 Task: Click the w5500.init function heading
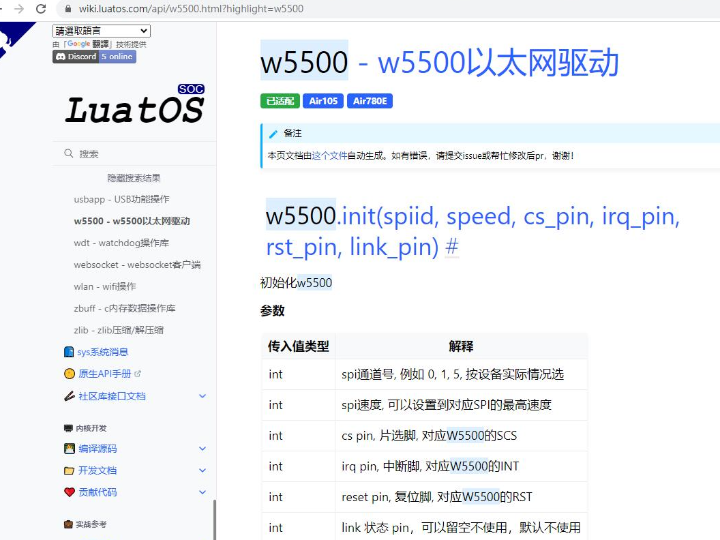click(x=472, y=231)
